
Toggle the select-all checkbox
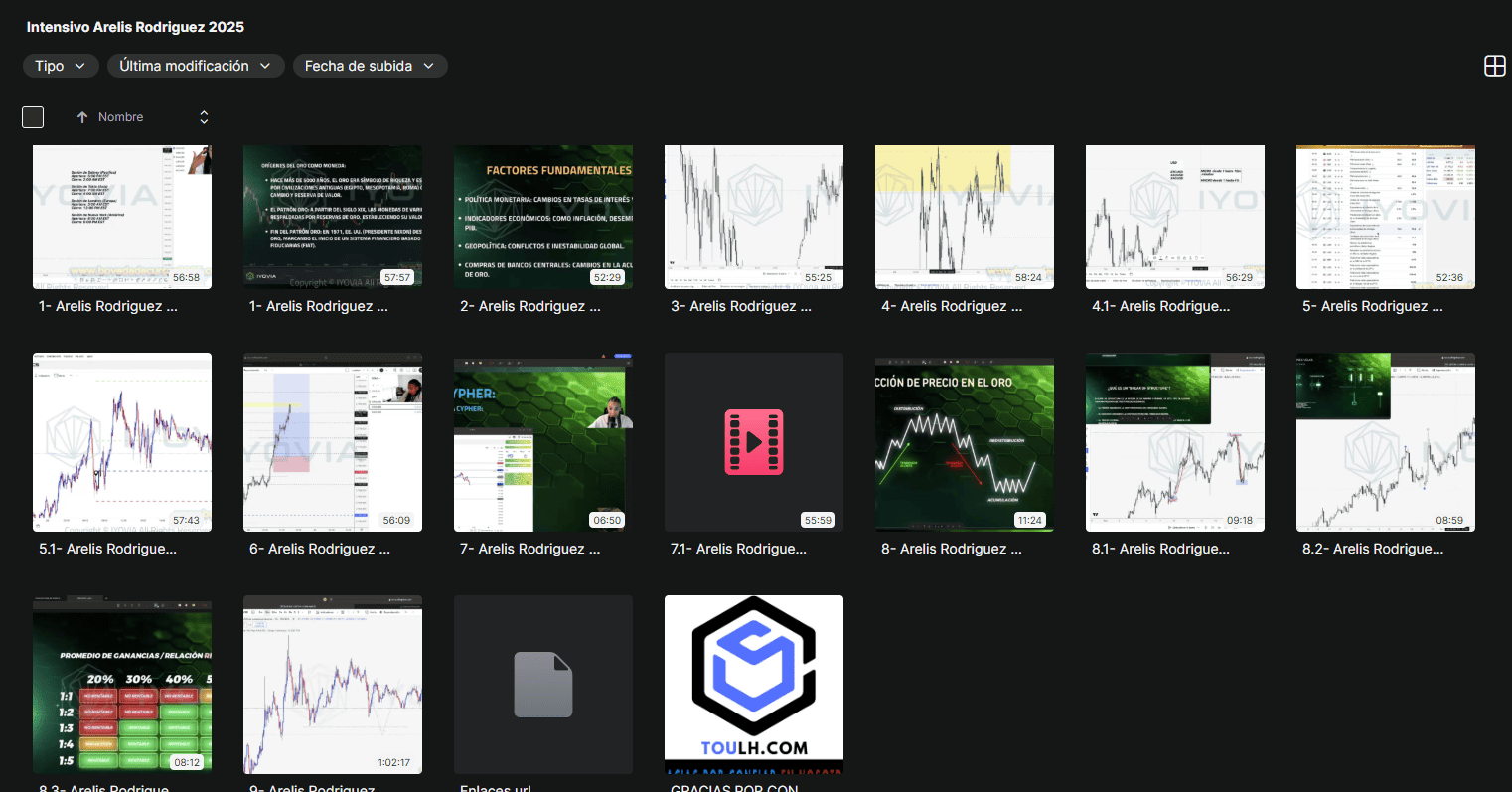pos(33,117)
